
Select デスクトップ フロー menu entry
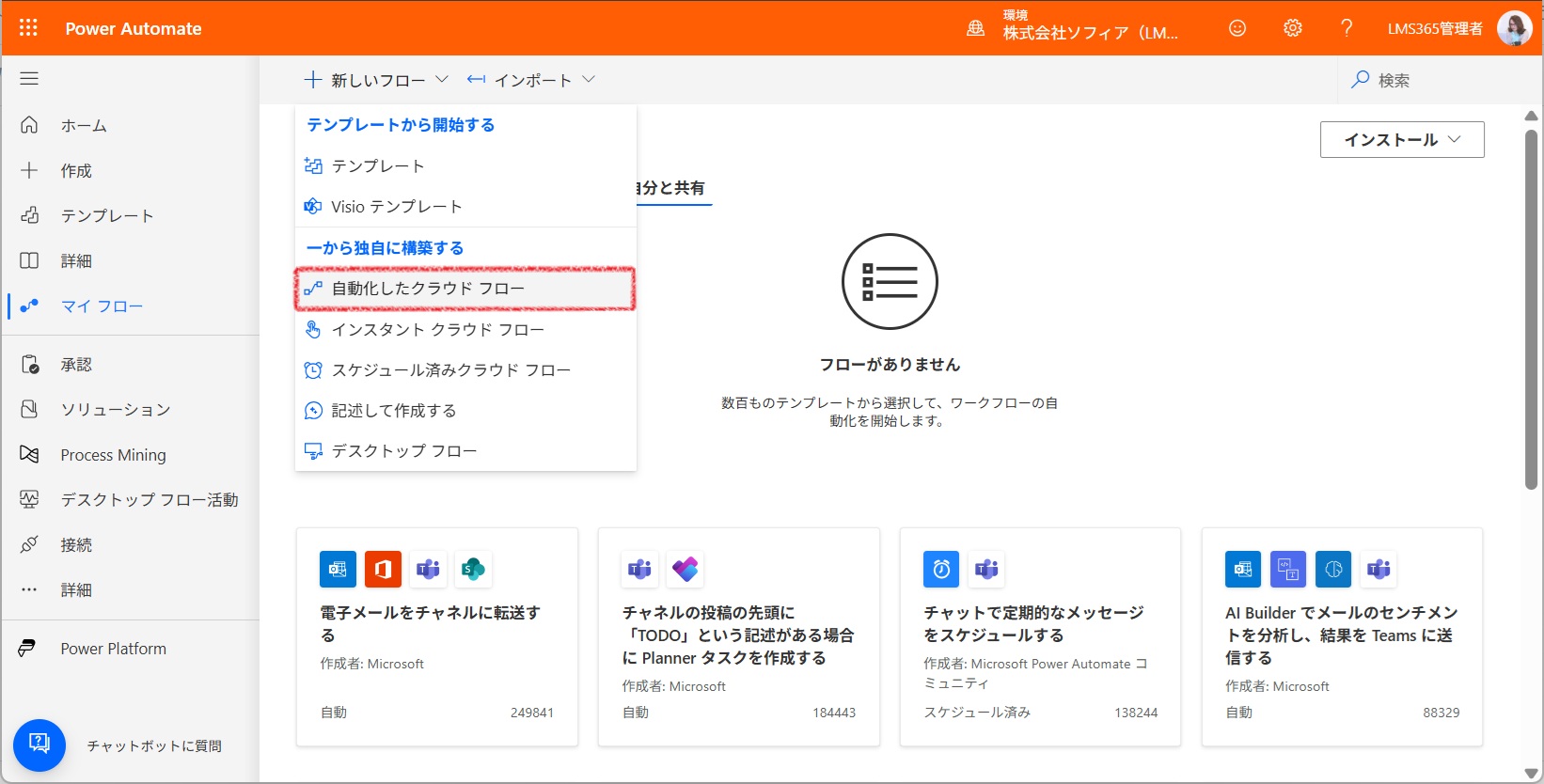click(465, 451)
